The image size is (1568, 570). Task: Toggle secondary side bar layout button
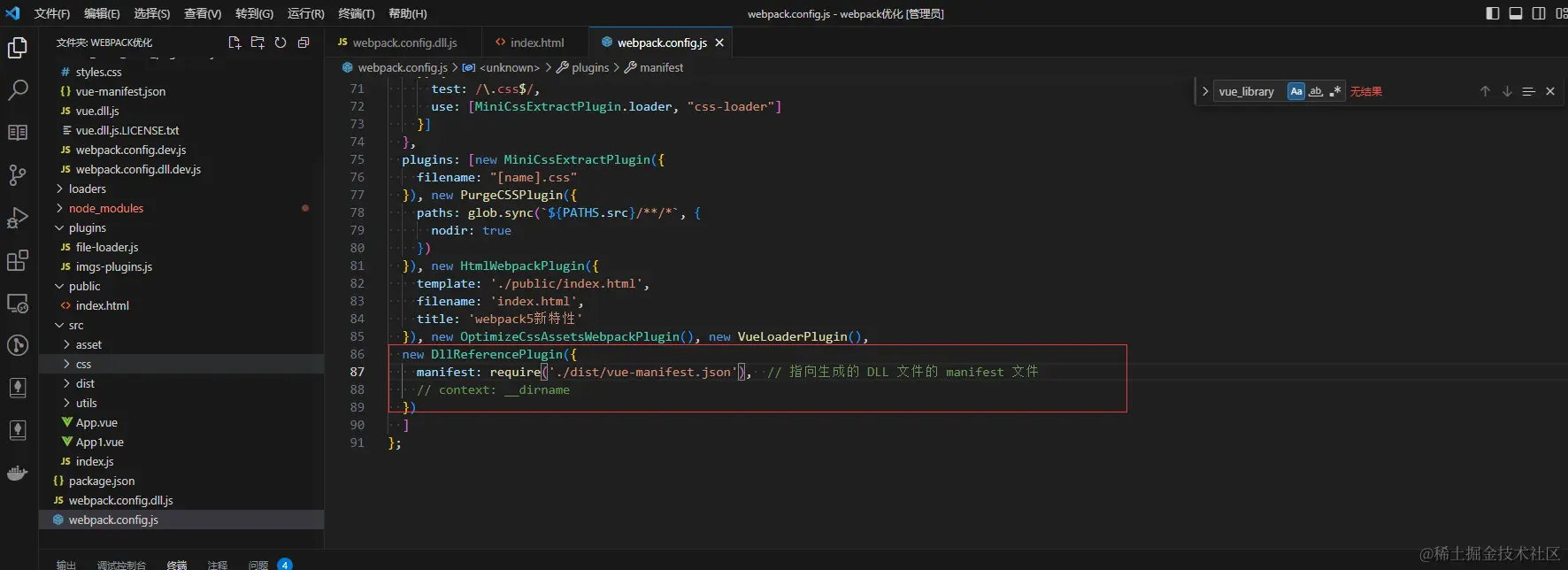point(1539,13)
